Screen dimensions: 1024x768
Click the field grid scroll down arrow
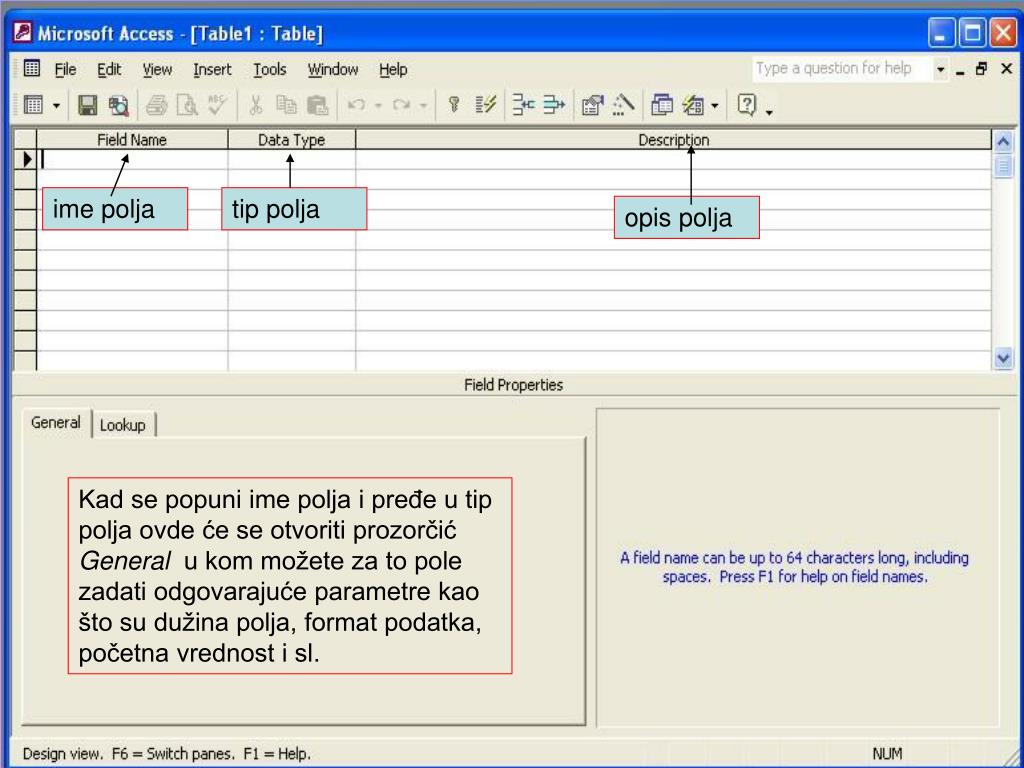[1003, 358]
